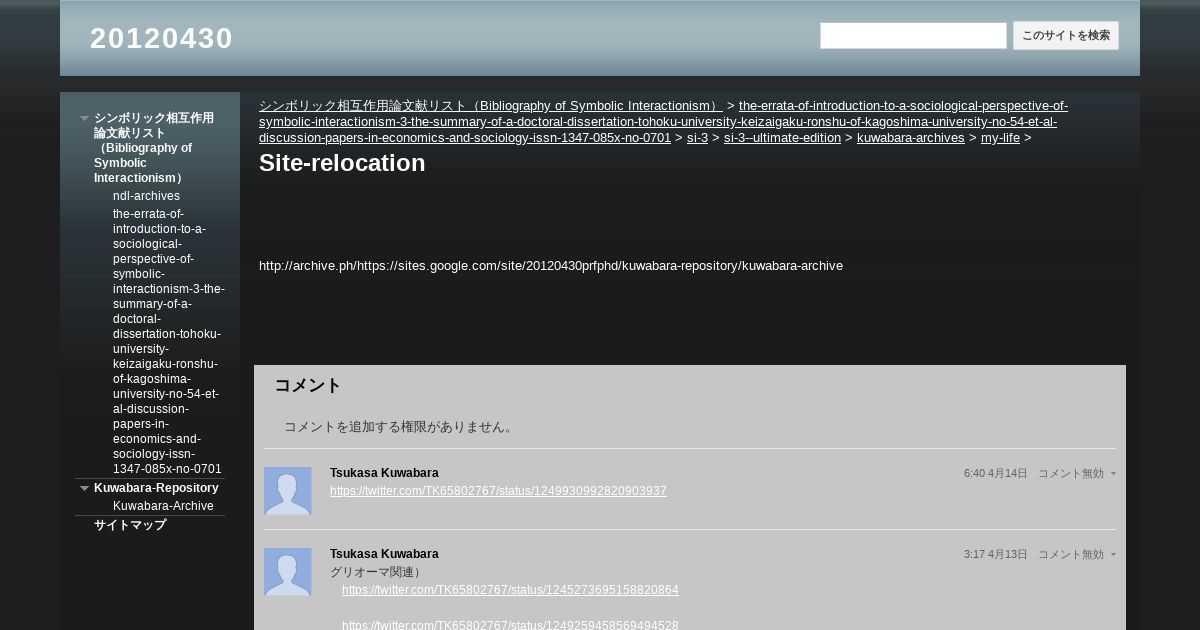Open the ndl-archives sidebar link
1200x630 pixels.
146,196
